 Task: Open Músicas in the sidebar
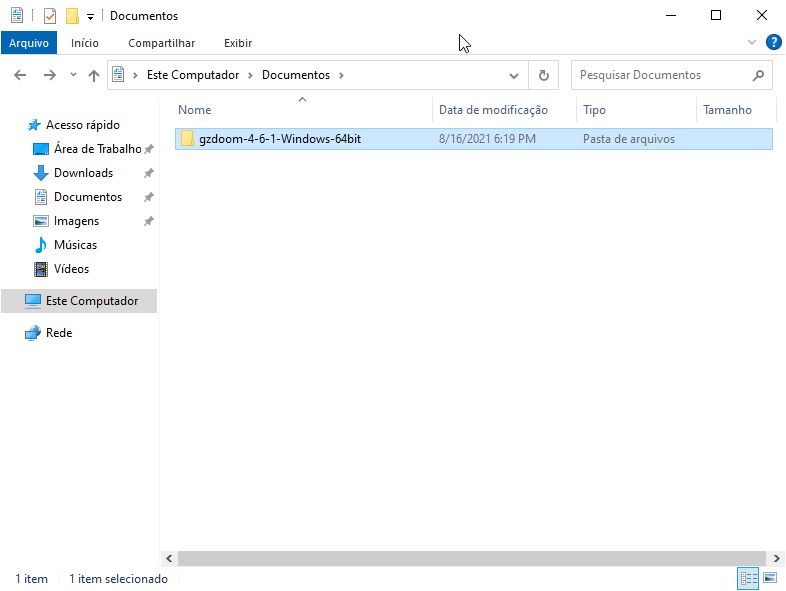point(75,245)
